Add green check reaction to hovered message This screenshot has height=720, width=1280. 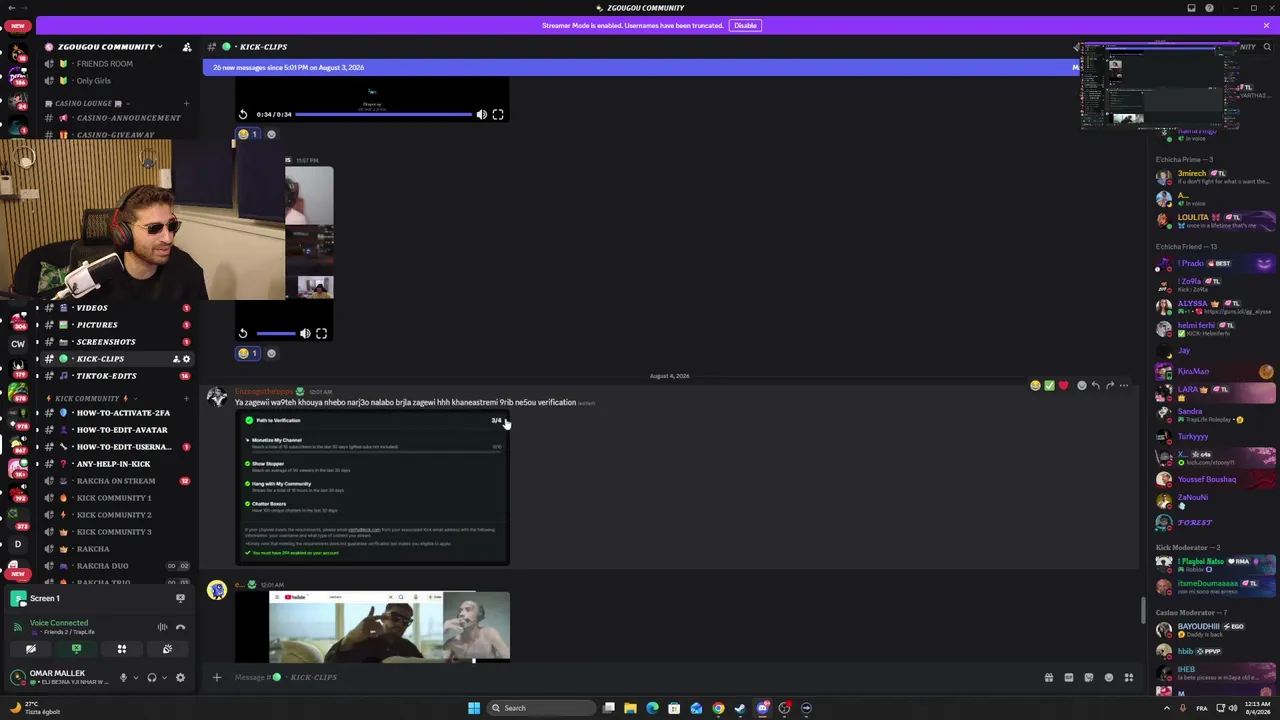pos(1049,385)
